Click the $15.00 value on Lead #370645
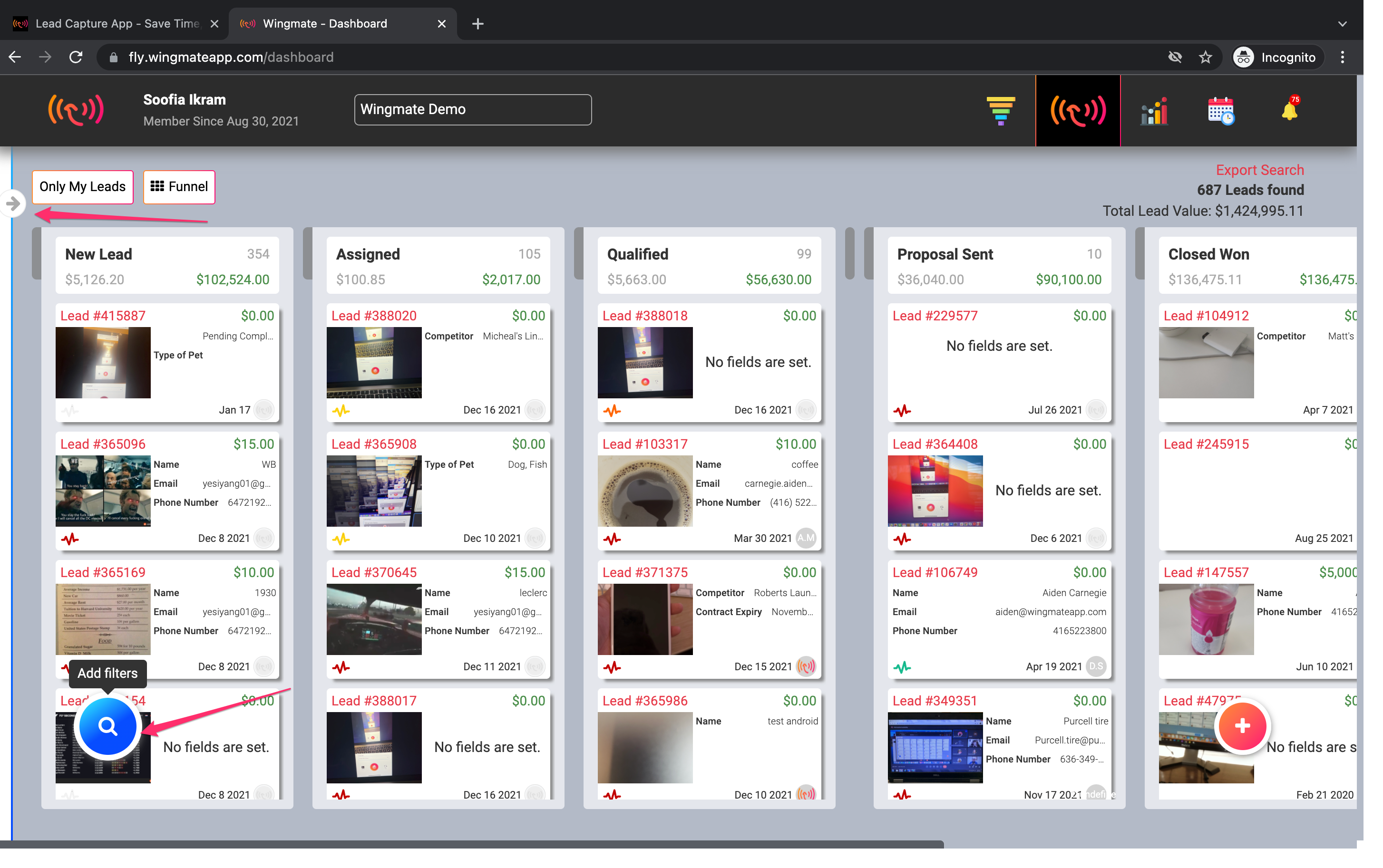This screenshot has width=1383, height=868. (x=525, y=573)
